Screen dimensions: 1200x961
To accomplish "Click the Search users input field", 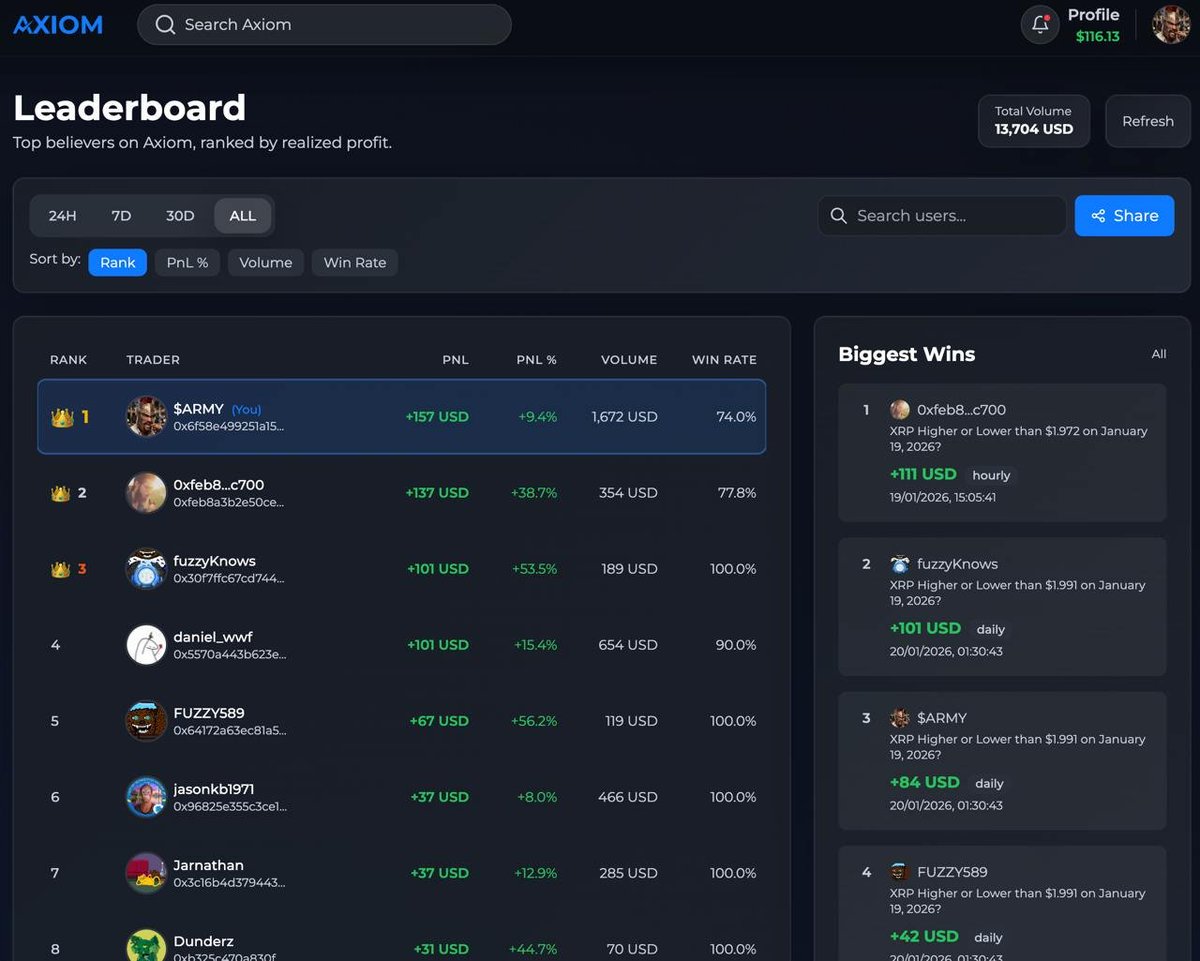I will pyautogui.click(x=940, y=215).
